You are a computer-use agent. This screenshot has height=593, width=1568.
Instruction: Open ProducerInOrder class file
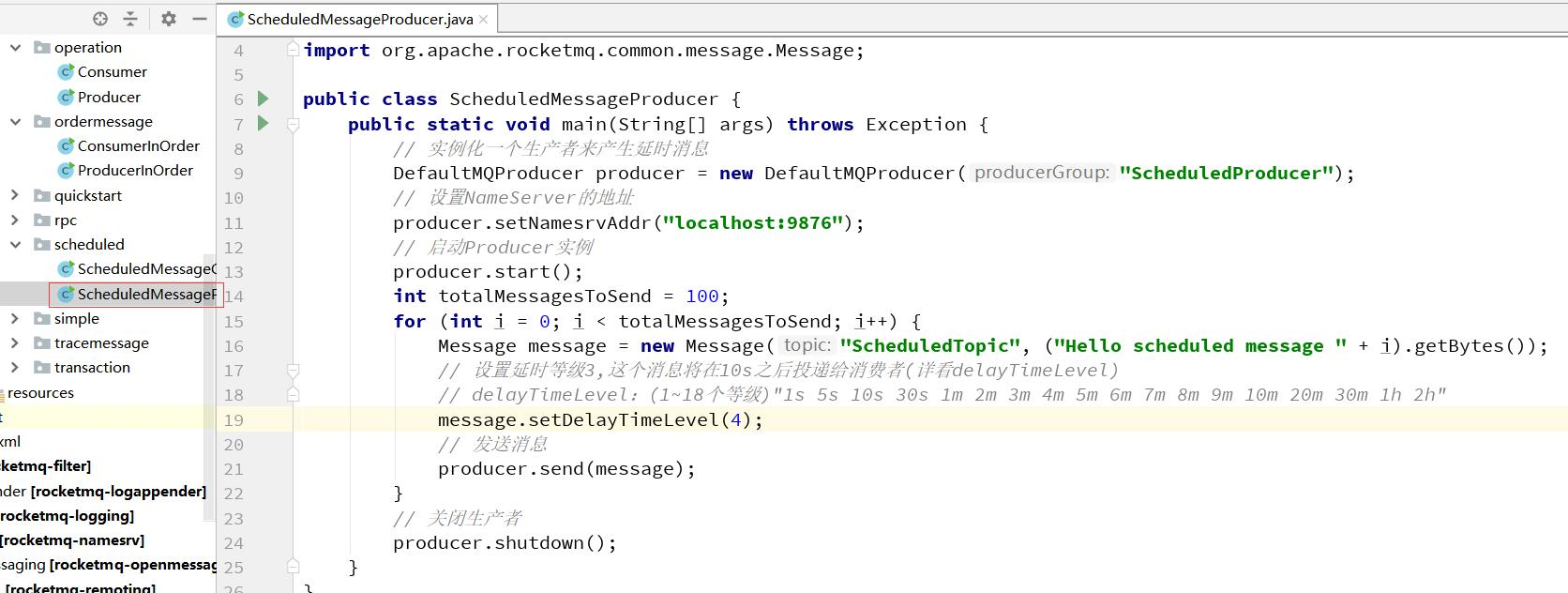(x=135, y=171)
